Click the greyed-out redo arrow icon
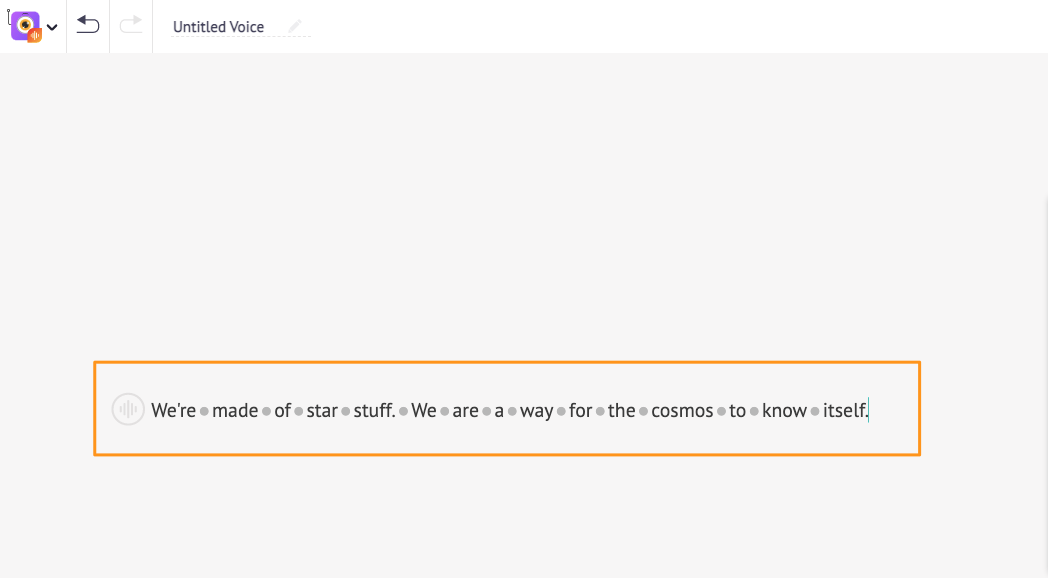 [131, 25]
